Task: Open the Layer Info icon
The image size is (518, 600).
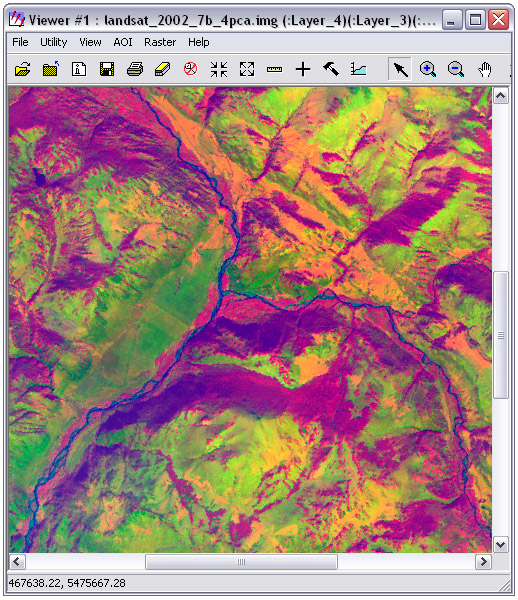Action: (x=79, y=69)
